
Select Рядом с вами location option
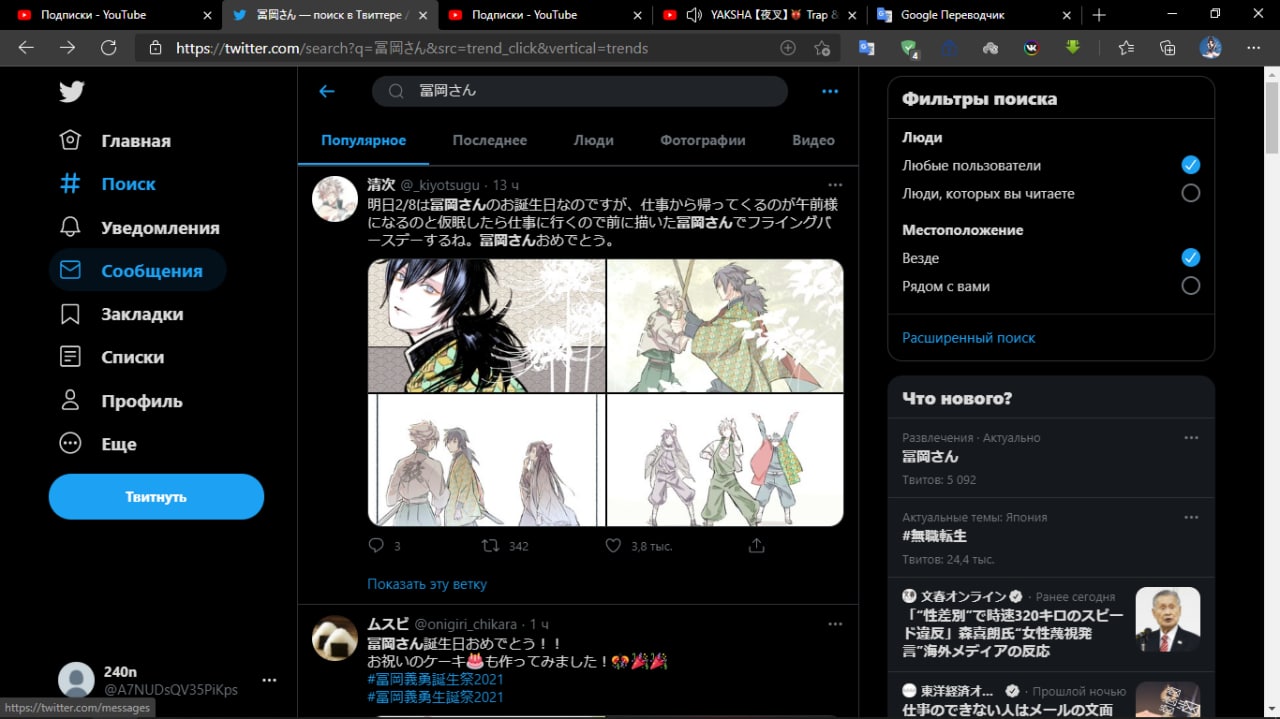click(x=1190, y=285)
